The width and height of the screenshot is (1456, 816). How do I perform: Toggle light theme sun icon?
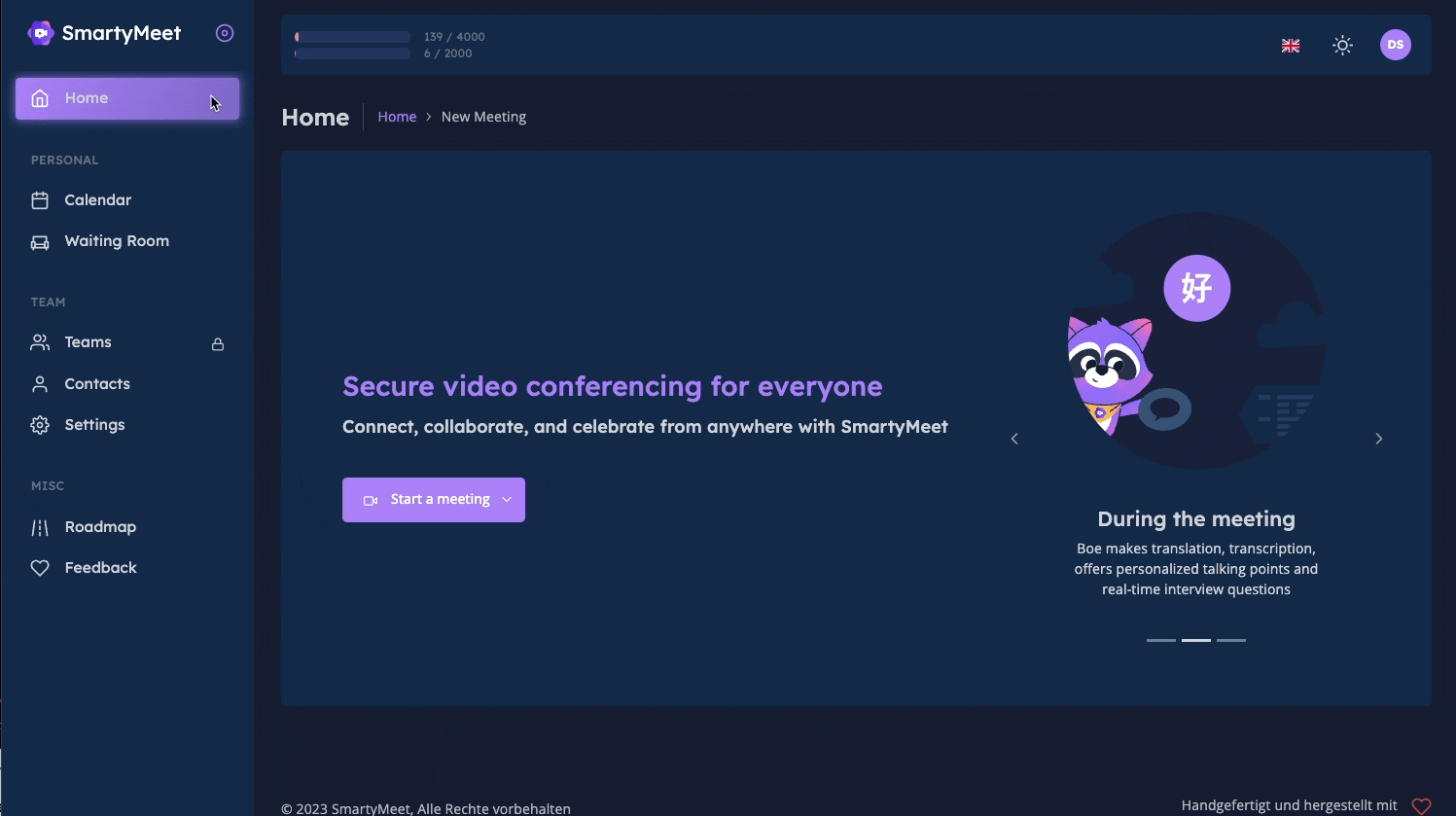[1343, 45]
